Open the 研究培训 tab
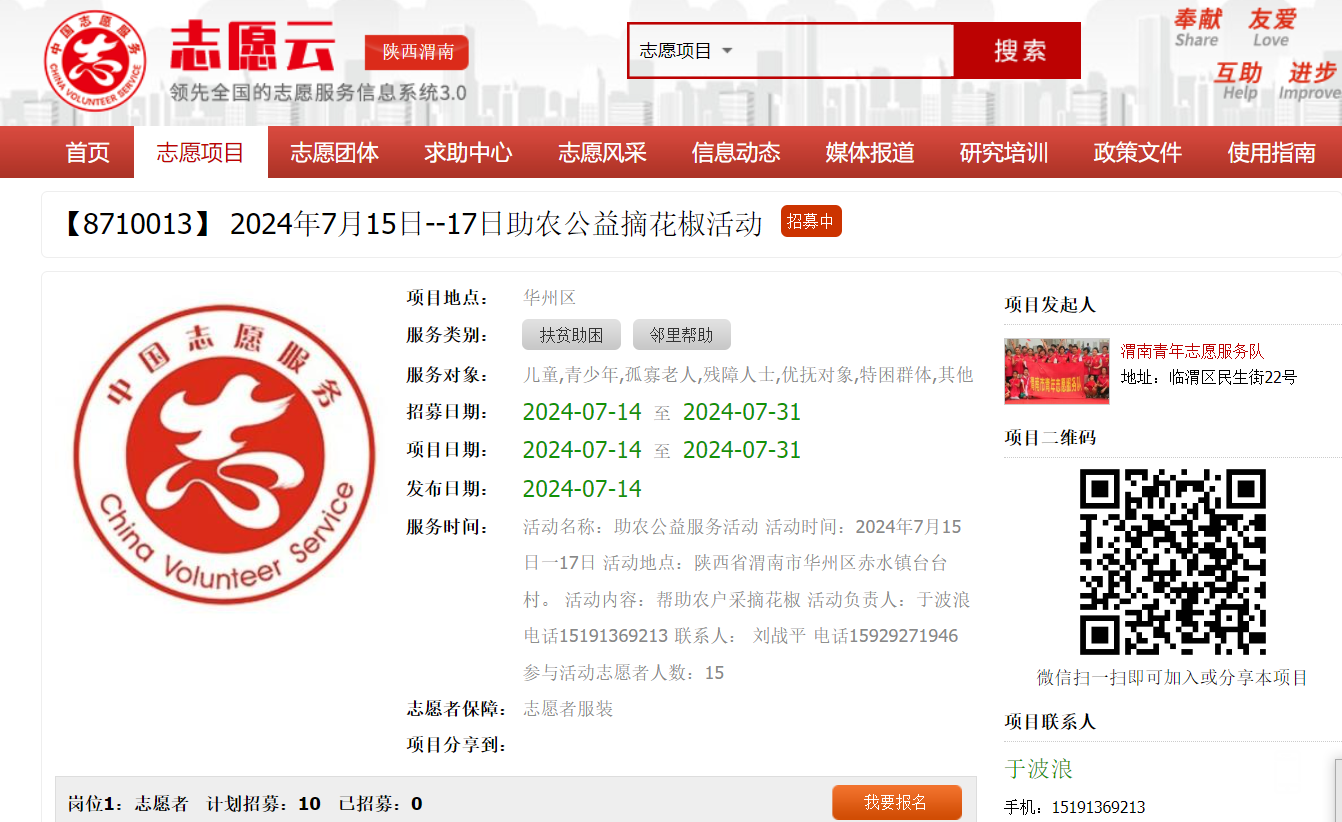Viewport: 1342px width, 822px height. click(1004, 153)
